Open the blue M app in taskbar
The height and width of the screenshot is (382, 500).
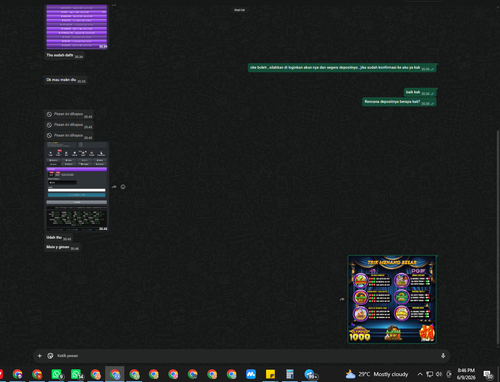251,374
